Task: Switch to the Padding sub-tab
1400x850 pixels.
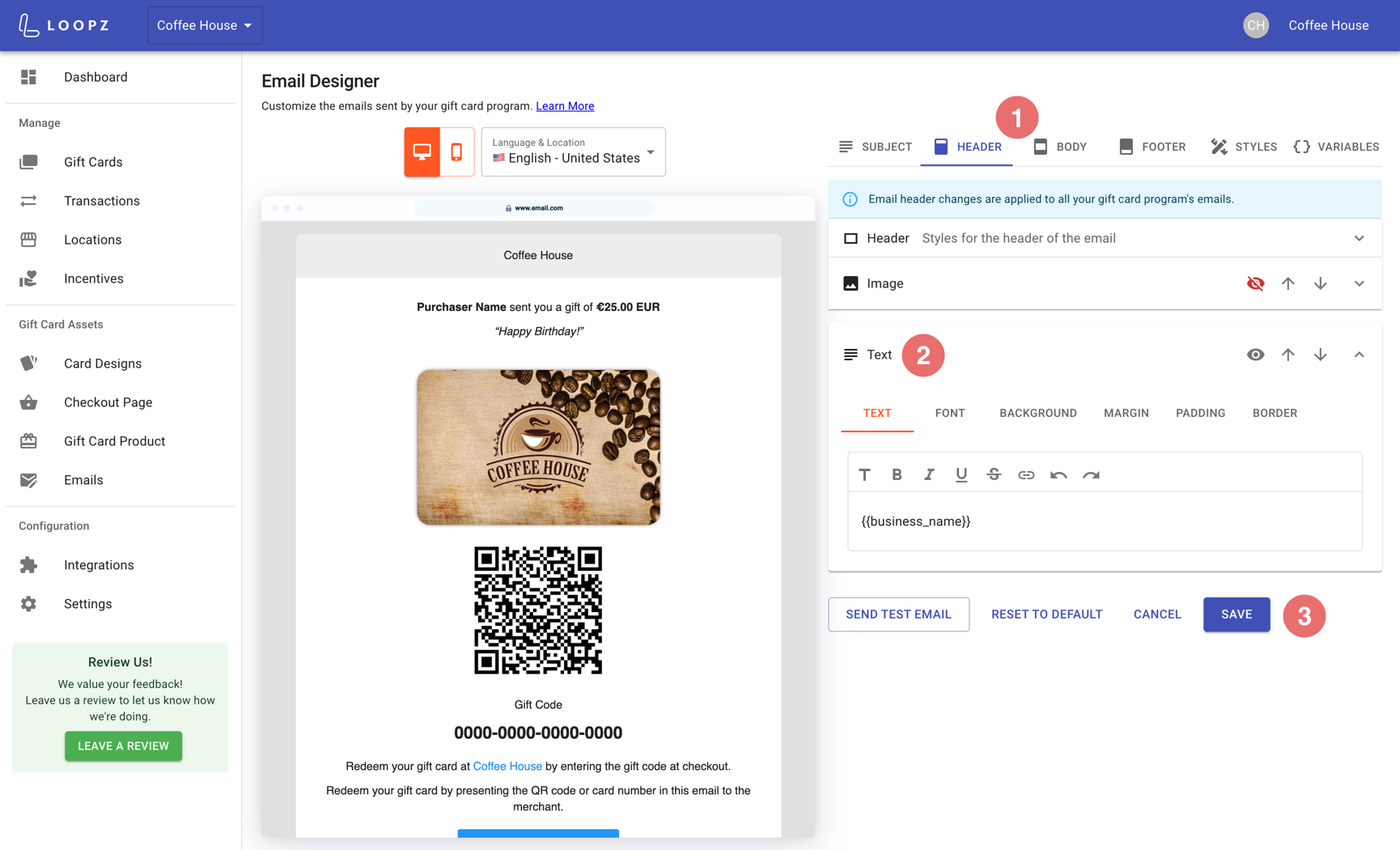Action: click(1201, 413)
